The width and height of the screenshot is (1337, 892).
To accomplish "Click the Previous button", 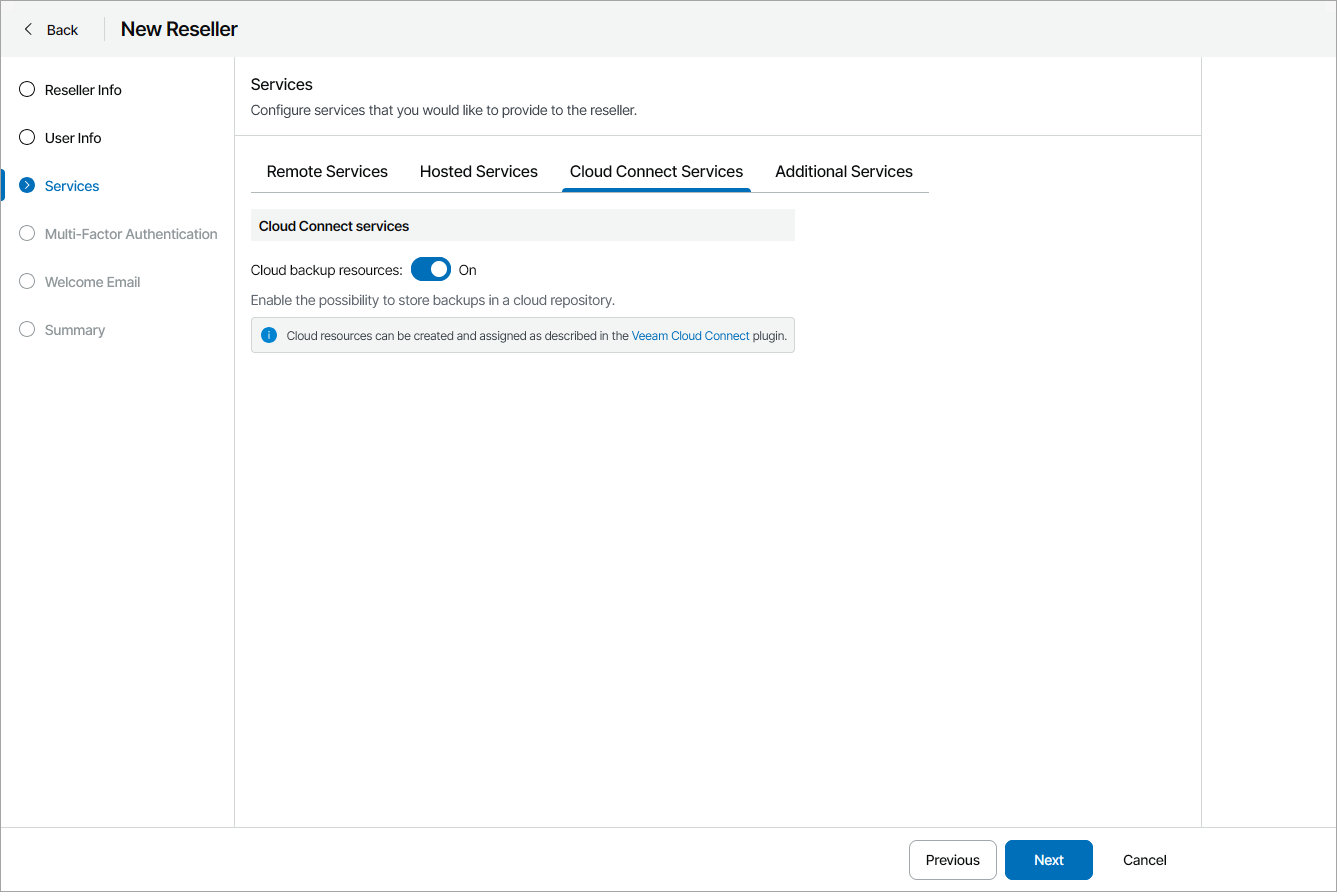I will [x=952, y=859].
